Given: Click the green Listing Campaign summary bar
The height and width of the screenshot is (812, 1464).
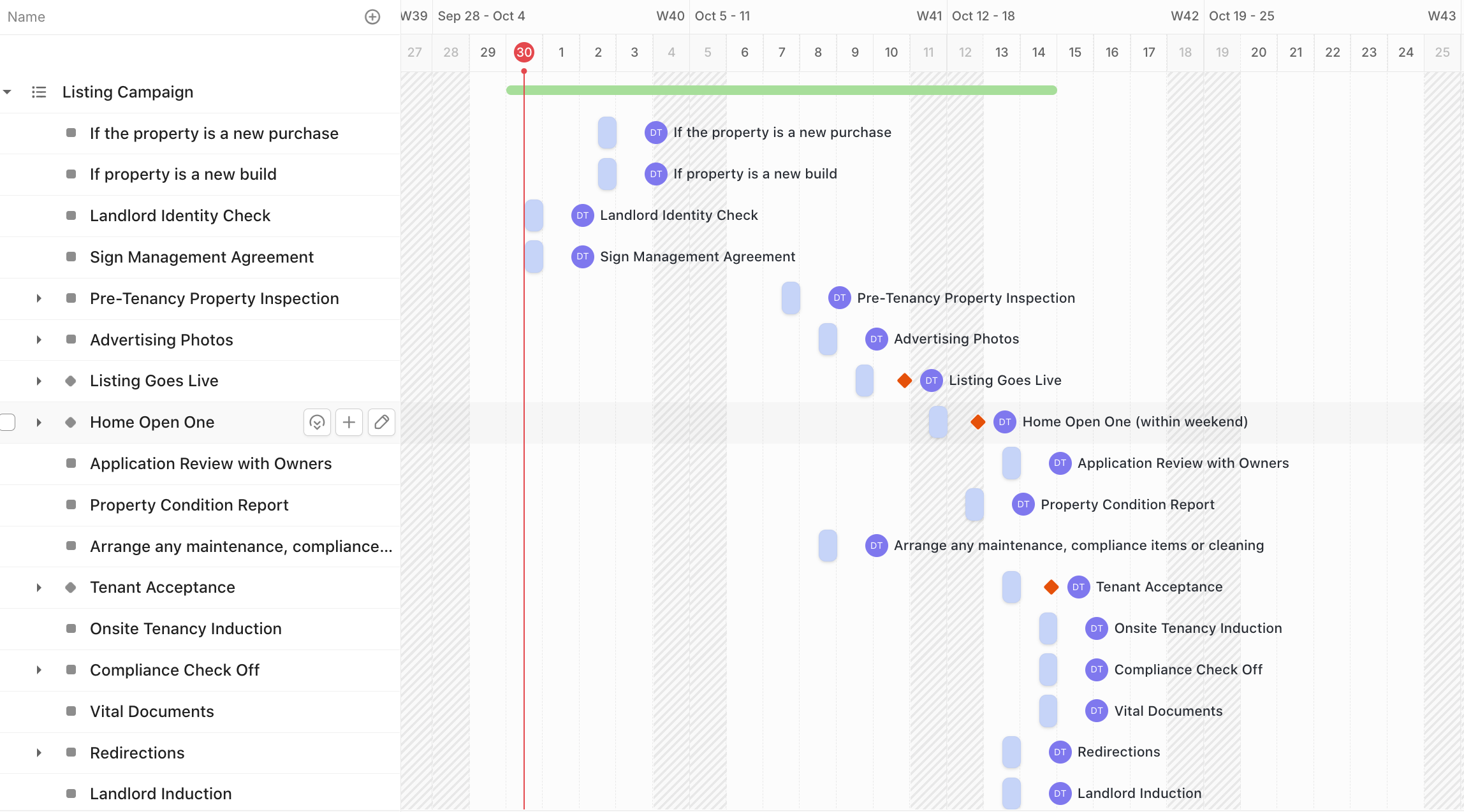Looking at the screenshot, I should click(x=781, y=91).
